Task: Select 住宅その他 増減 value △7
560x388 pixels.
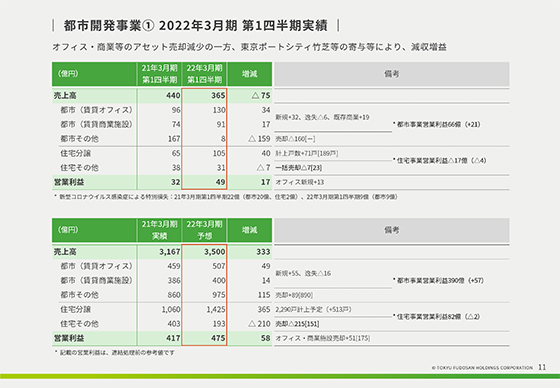Action: click(x=264, y=168)
